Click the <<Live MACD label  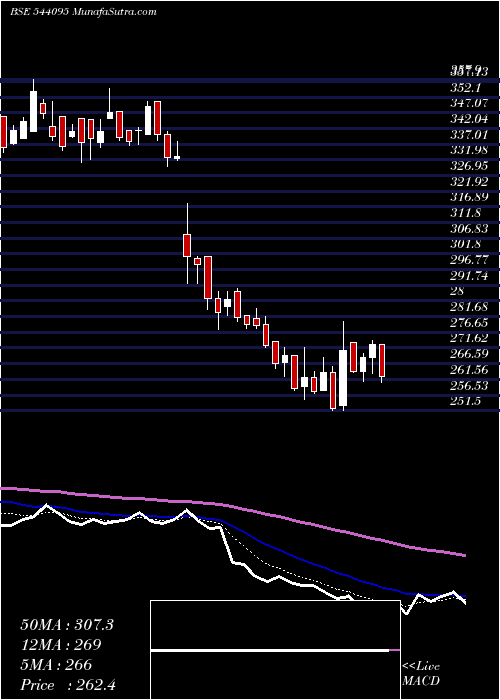[x=421, y=673]
